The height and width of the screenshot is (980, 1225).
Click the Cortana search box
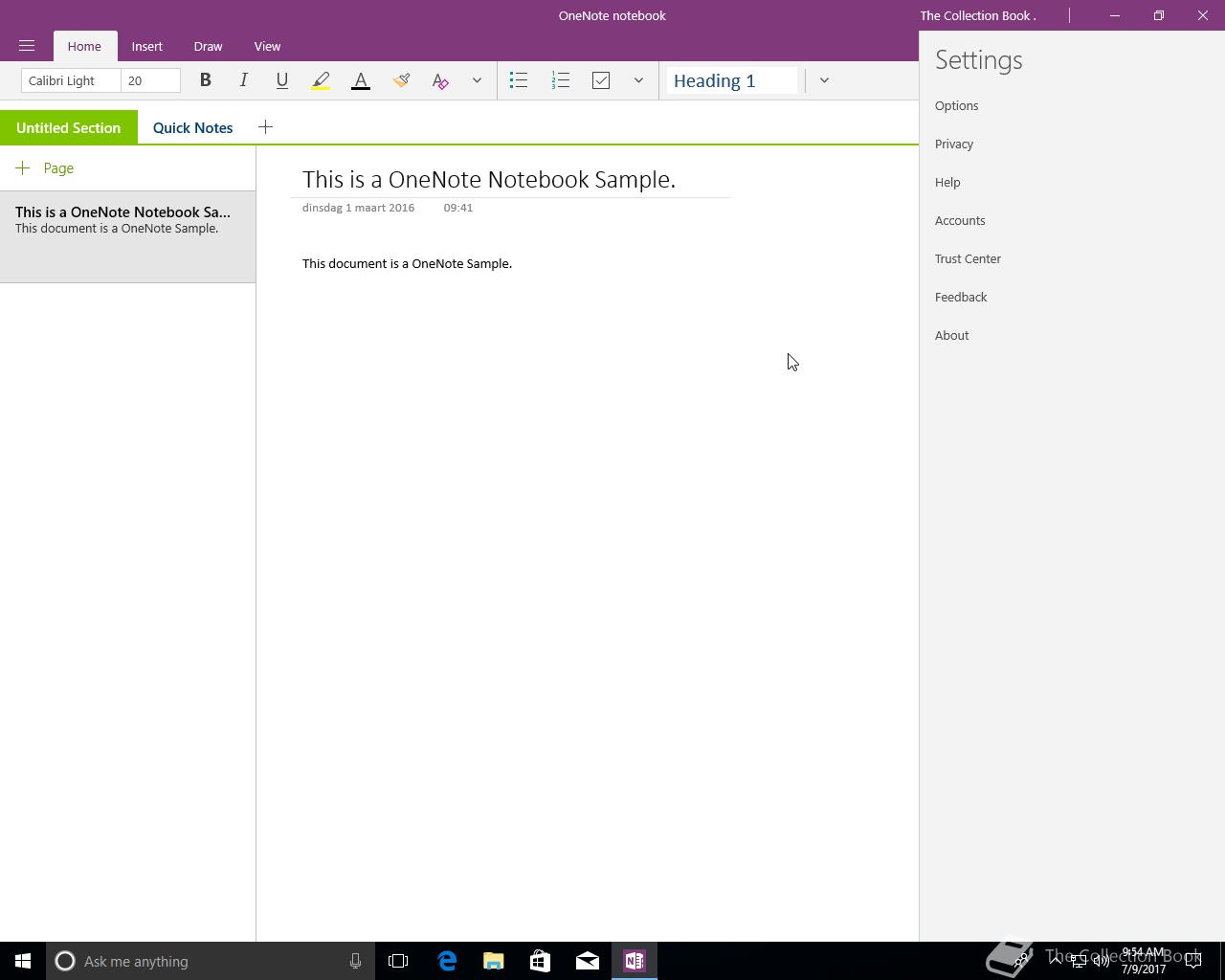(209, 961)
